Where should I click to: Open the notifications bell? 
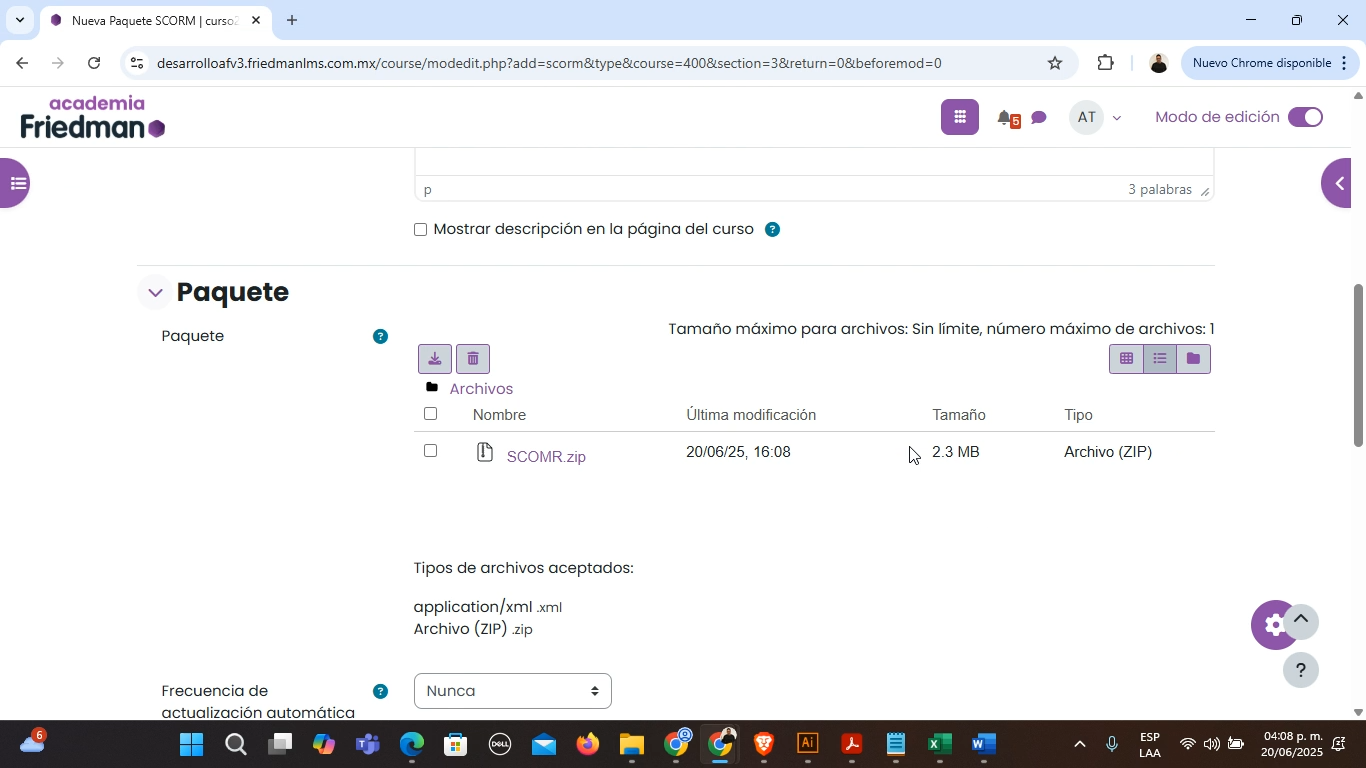(x=1006, y=118)
